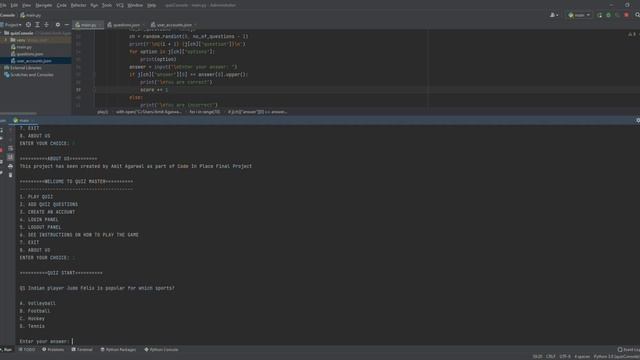This screenshot has height=360, width=640.
Task: Click Python interpreter in status bar
Action: (617, 357)
